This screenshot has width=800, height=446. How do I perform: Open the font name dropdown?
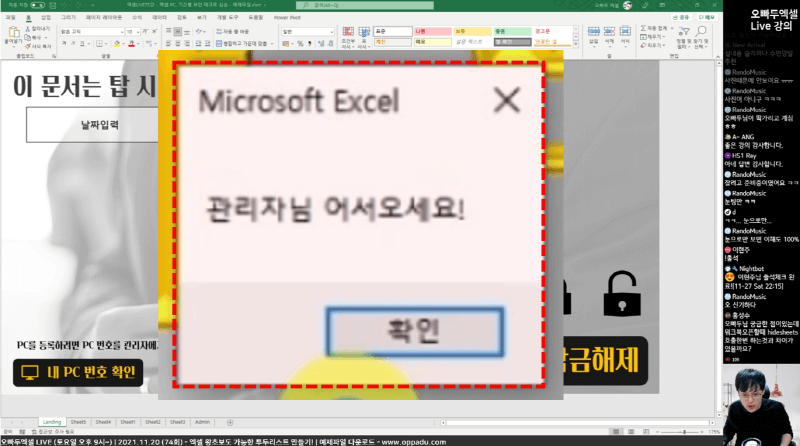(x=122, y=32)
